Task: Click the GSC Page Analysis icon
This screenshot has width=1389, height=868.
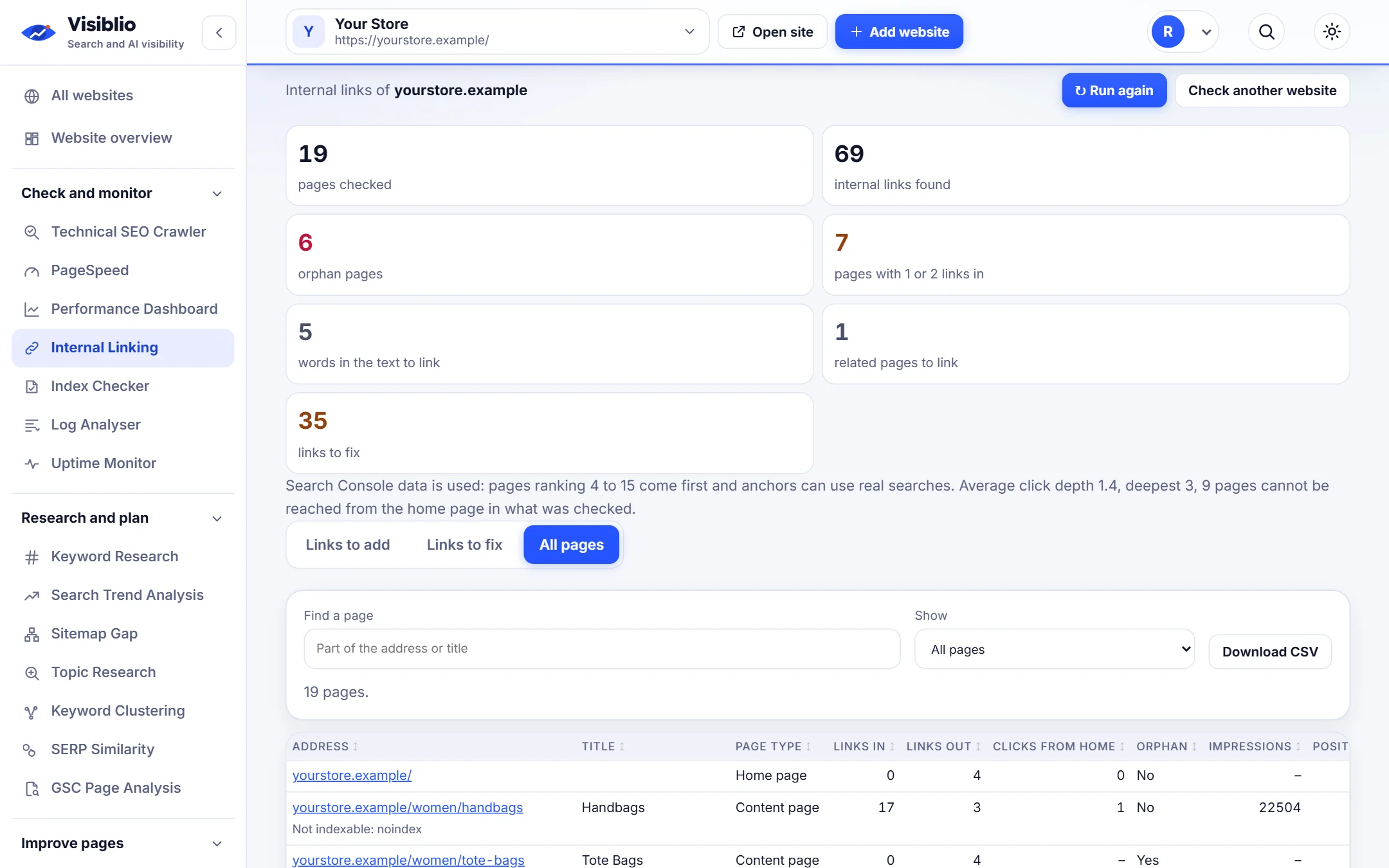Action: coord(32,788)
